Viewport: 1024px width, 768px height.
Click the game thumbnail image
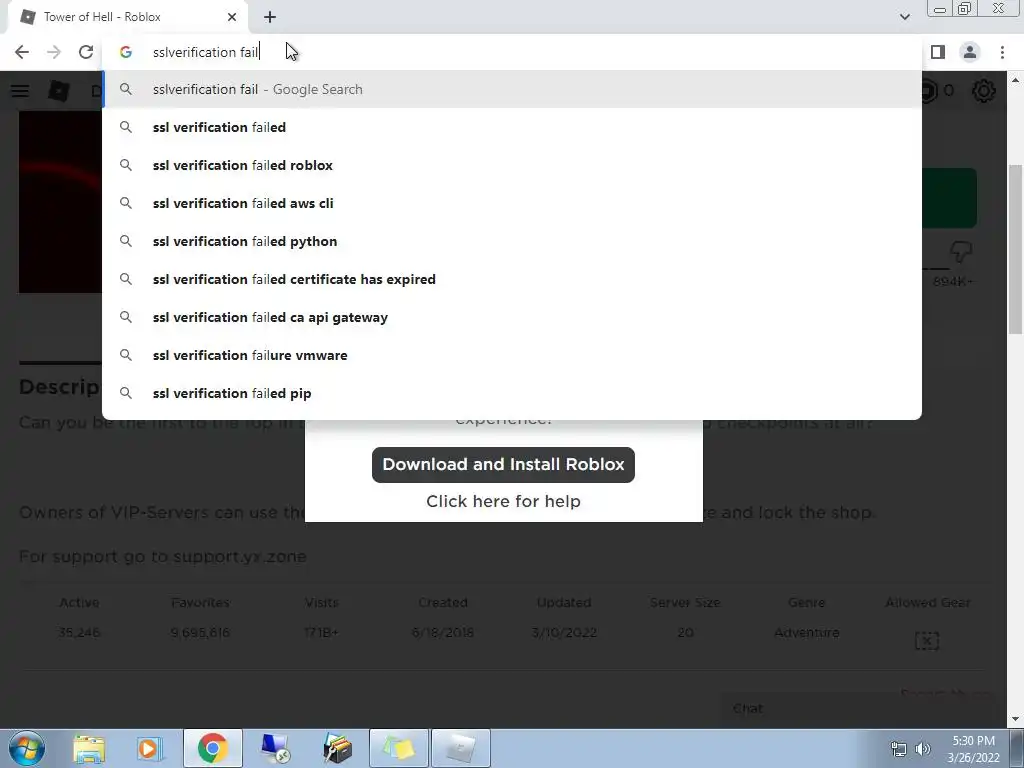pyautogui.click(x=60, y=202)
